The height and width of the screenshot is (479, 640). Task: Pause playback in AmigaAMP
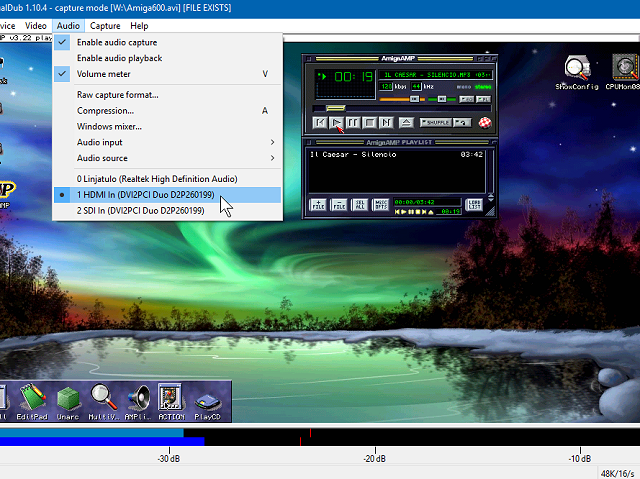click(x=353, y=123)
